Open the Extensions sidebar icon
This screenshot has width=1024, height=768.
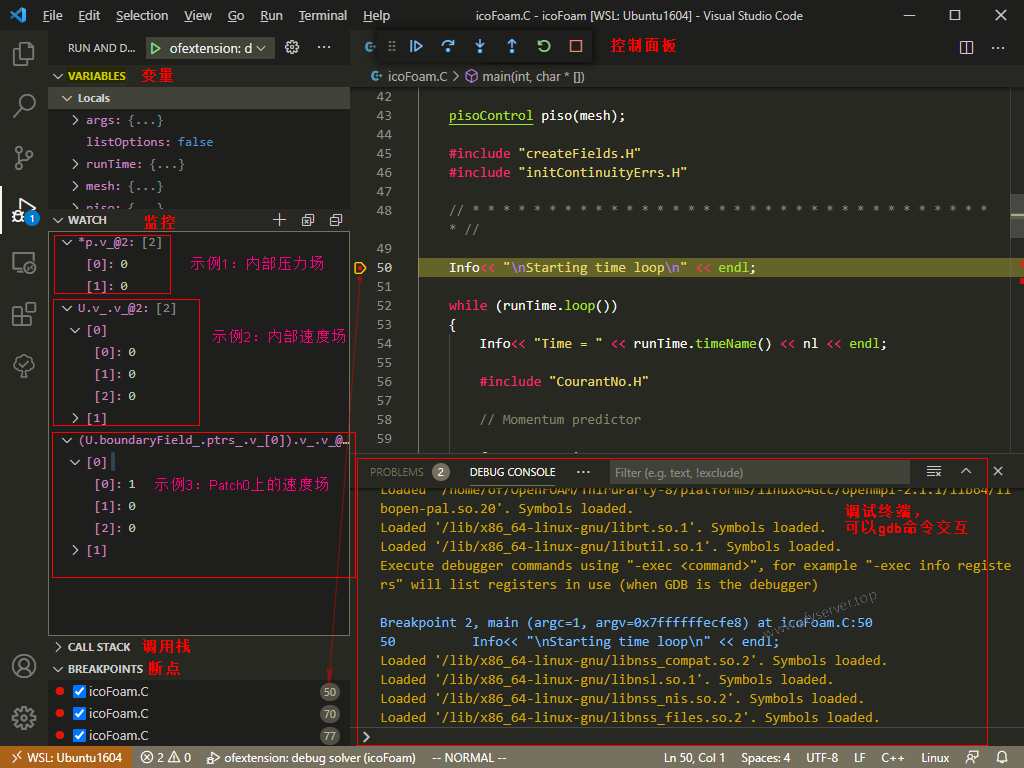click(24, 312)
